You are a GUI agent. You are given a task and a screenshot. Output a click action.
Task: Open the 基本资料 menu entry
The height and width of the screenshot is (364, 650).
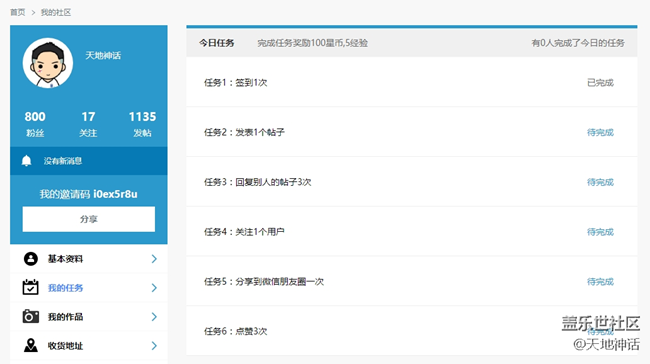coord(89,259)
